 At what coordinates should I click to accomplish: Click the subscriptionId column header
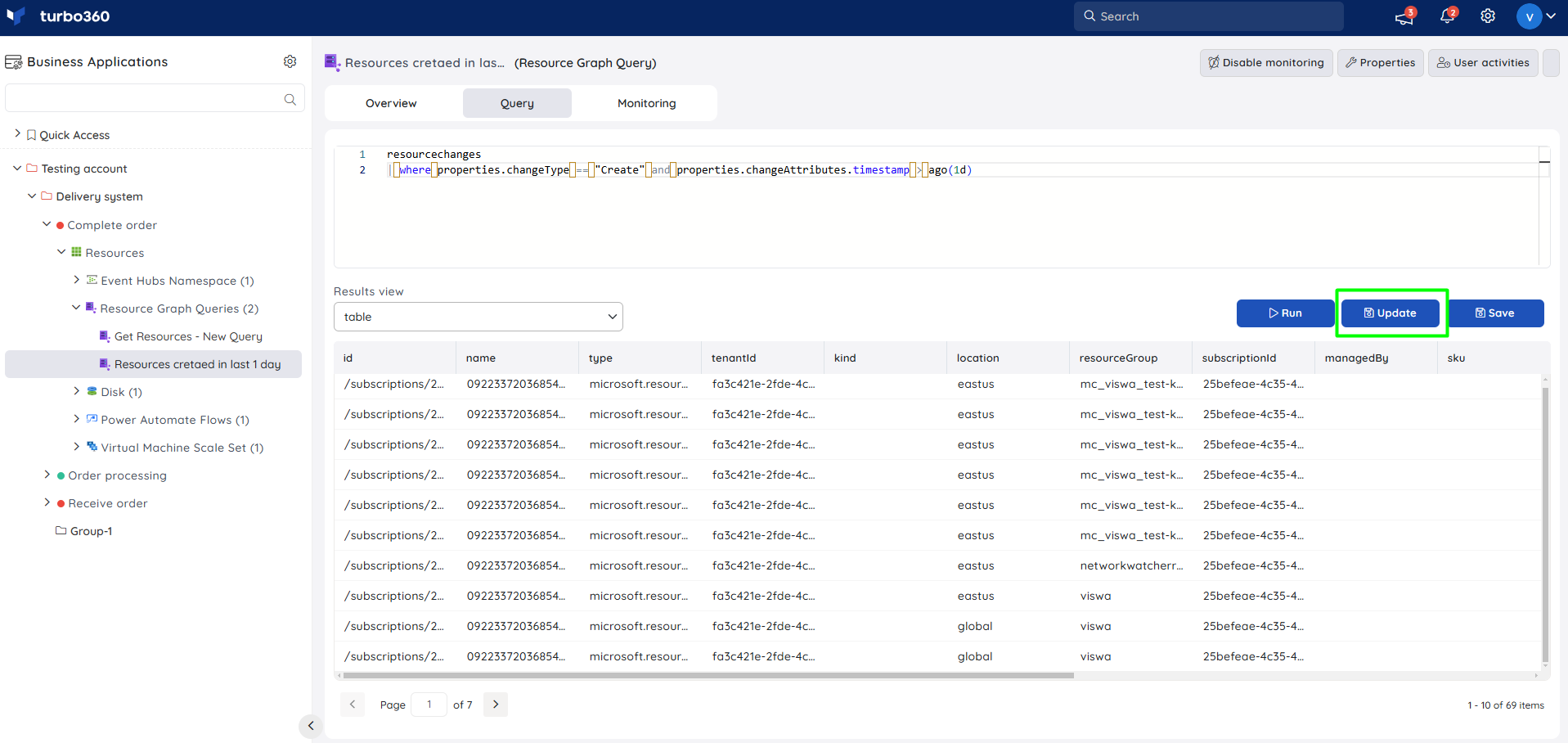[1253, 358]
